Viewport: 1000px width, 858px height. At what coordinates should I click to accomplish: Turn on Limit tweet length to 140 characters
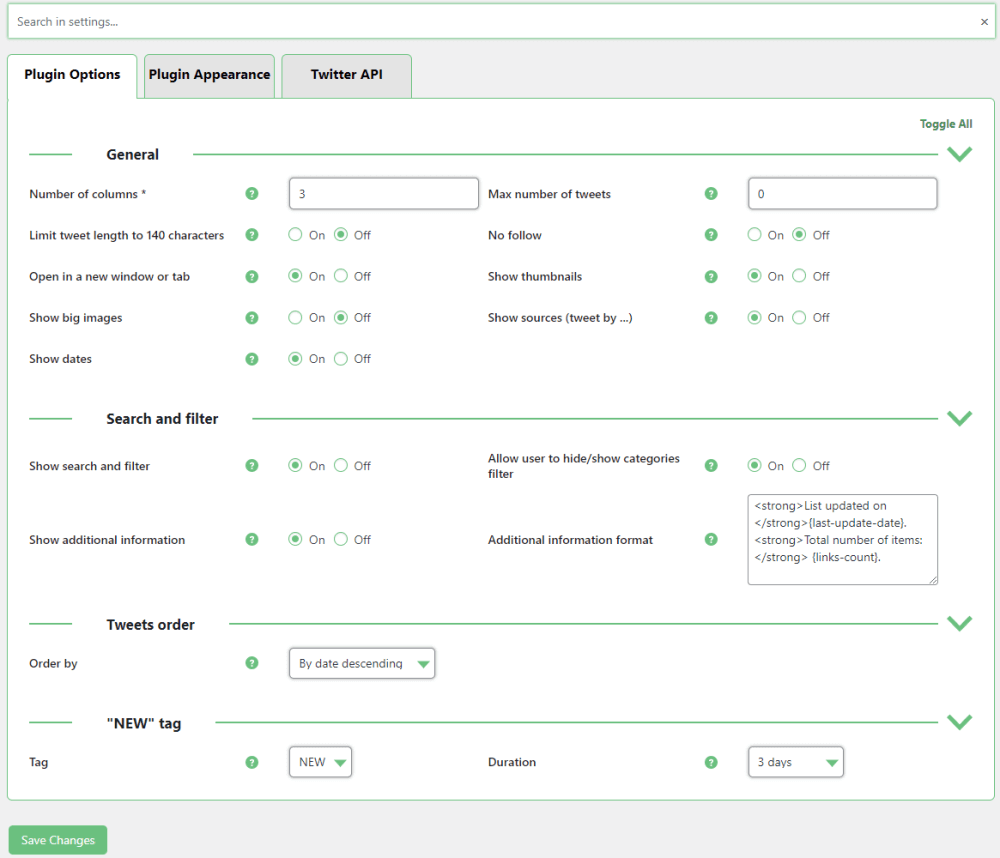point(296,235)
